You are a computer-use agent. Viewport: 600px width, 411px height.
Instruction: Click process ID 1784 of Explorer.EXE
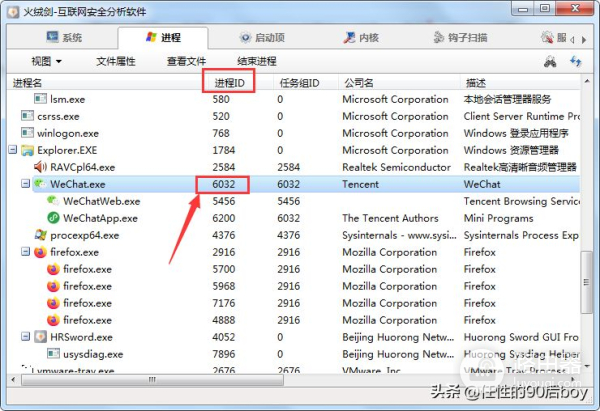[223, 150]
